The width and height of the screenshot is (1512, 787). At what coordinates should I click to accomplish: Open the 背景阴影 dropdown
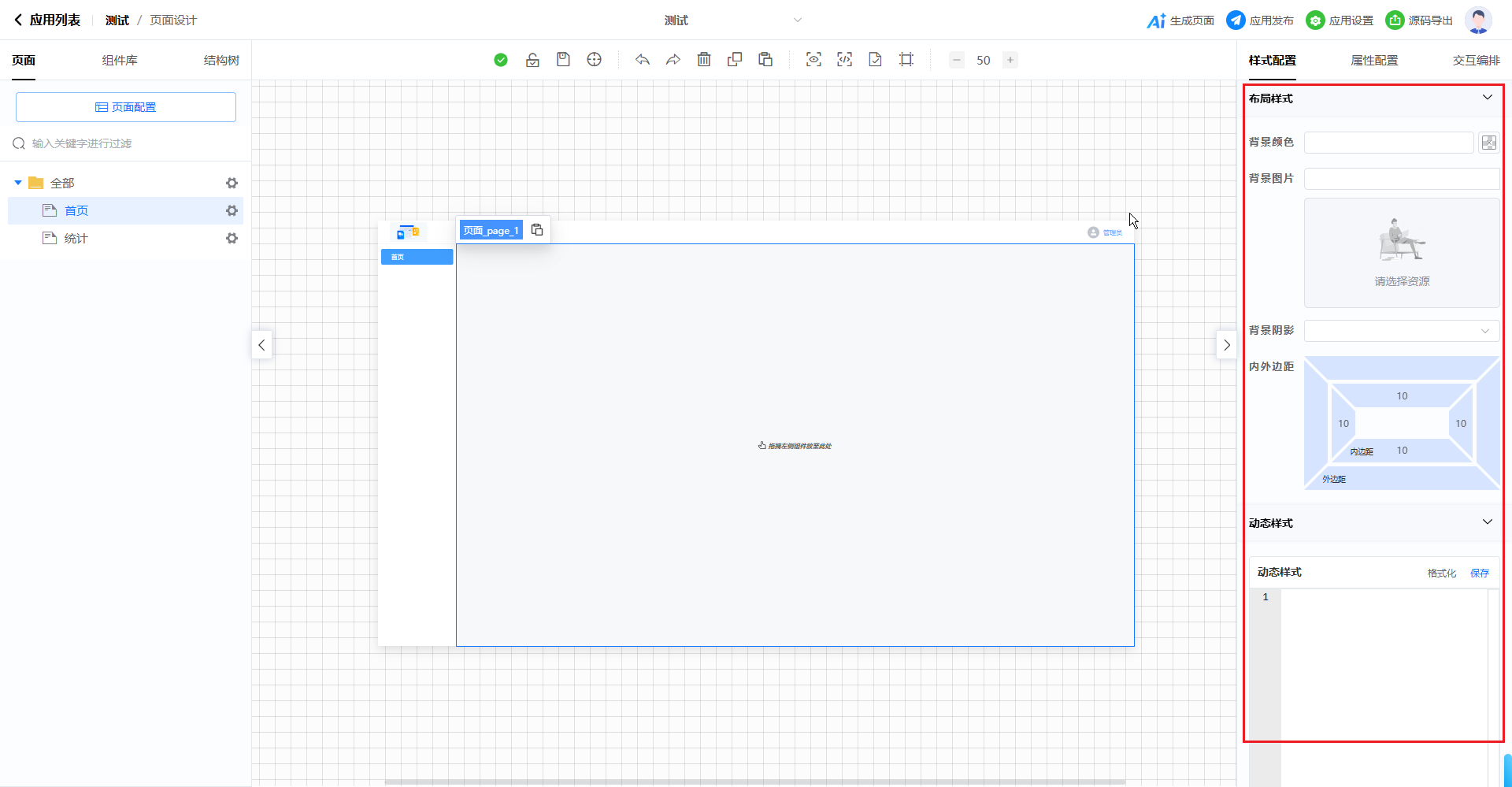pyautogui.click(x=1401, y=331)
